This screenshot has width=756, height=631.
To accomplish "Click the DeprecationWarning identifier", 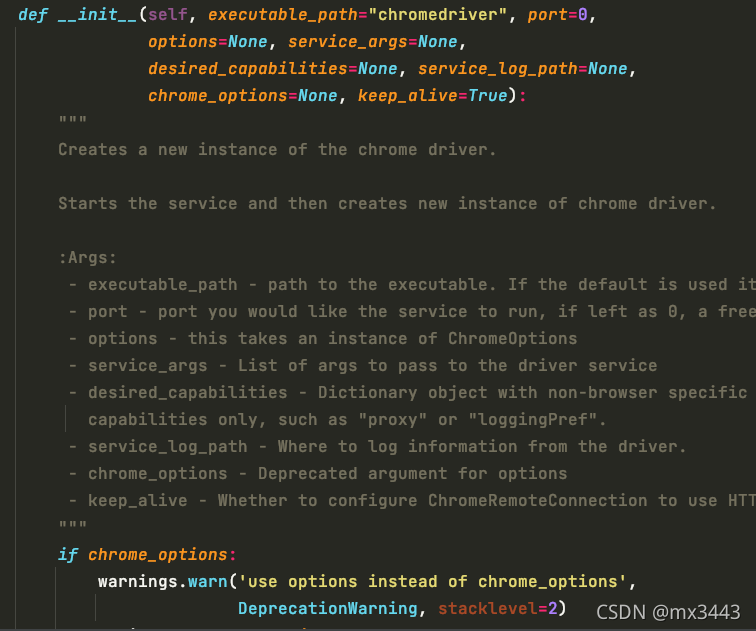I will click(x=328, y=609).
